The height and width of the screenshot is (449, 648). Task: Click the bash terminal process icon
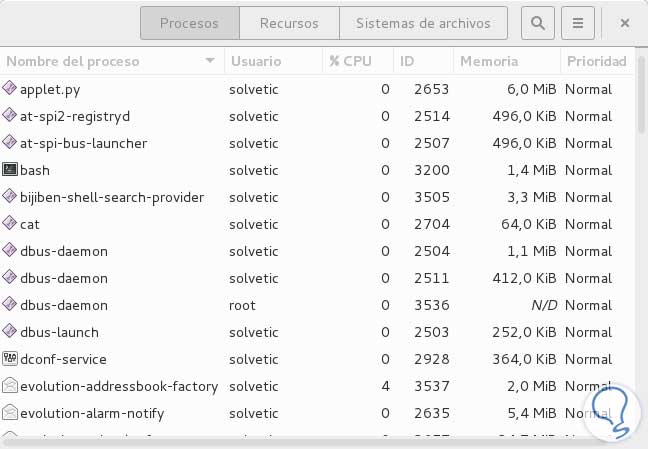(x=10, y=170)
